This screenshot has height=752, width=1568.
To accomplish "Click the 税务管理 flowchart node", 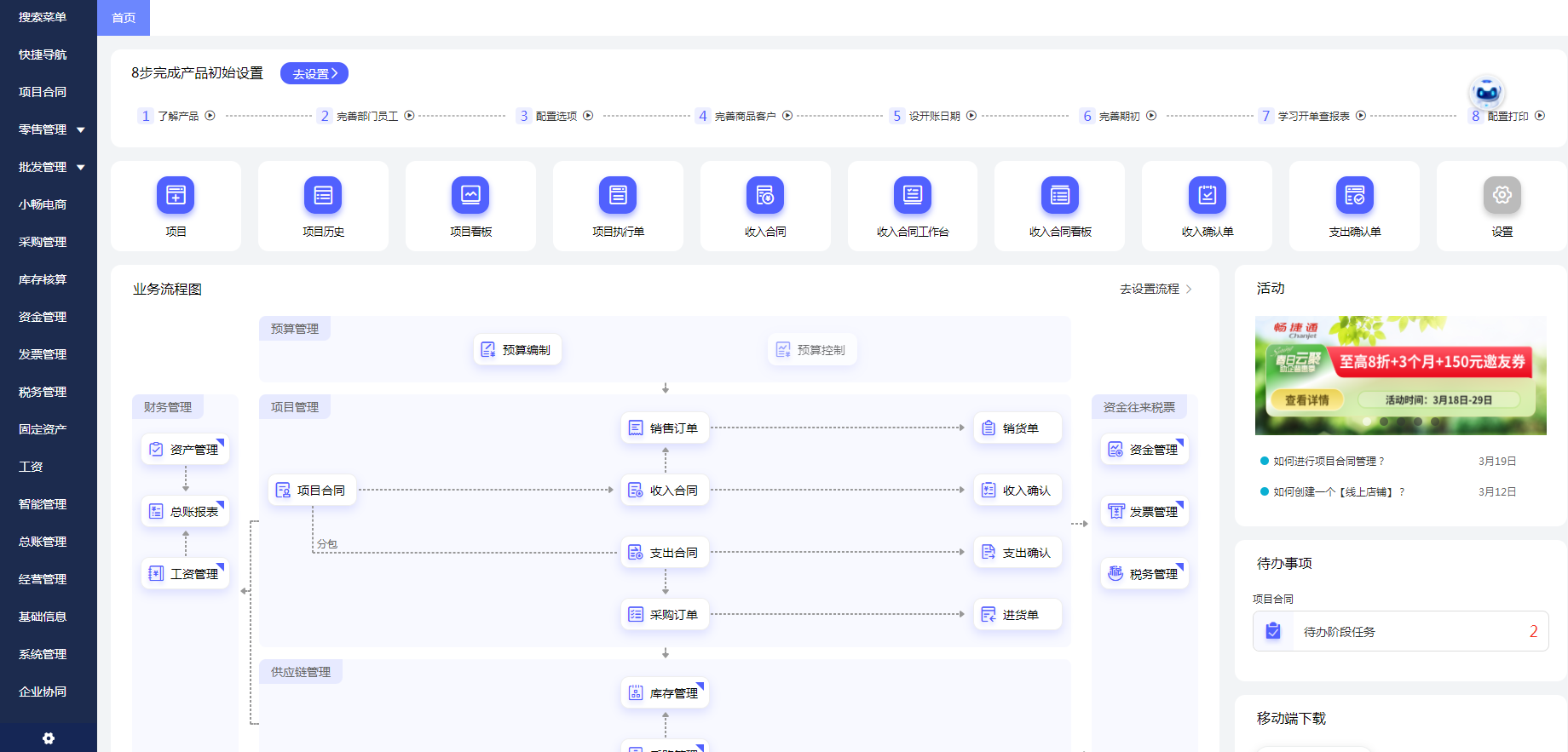I will 1144,573.
